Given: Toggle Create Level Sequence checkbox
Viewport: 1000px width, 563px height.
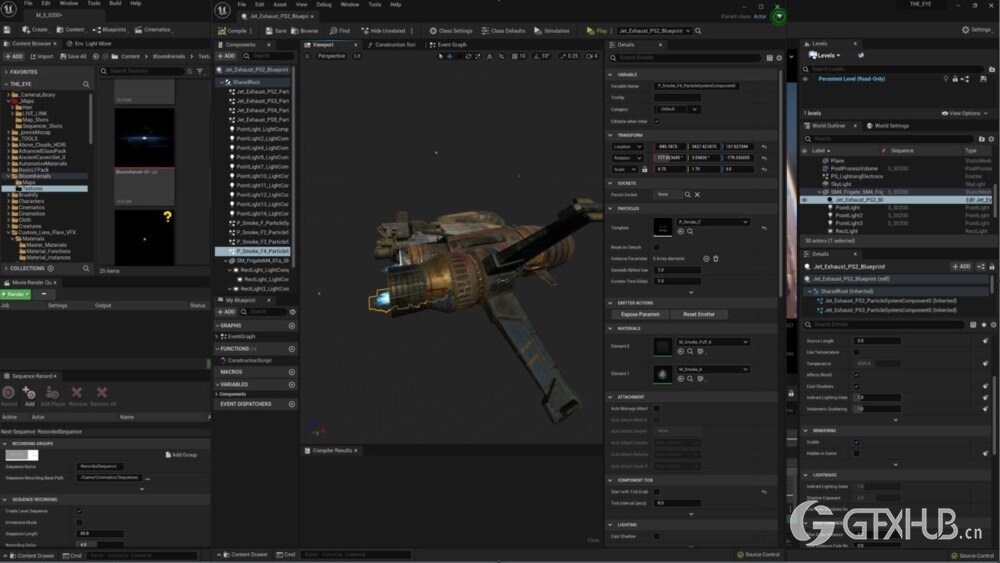Looking at the screenshot, I should pos(79,511).
